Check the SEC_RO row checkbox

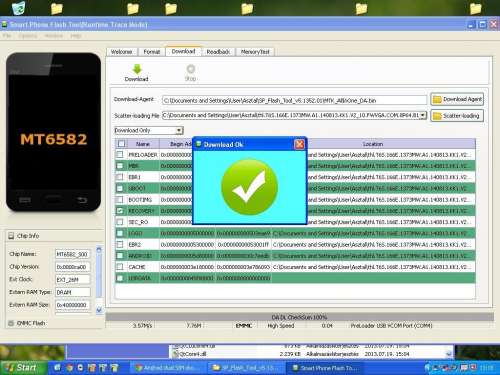[x=120, y=222]
